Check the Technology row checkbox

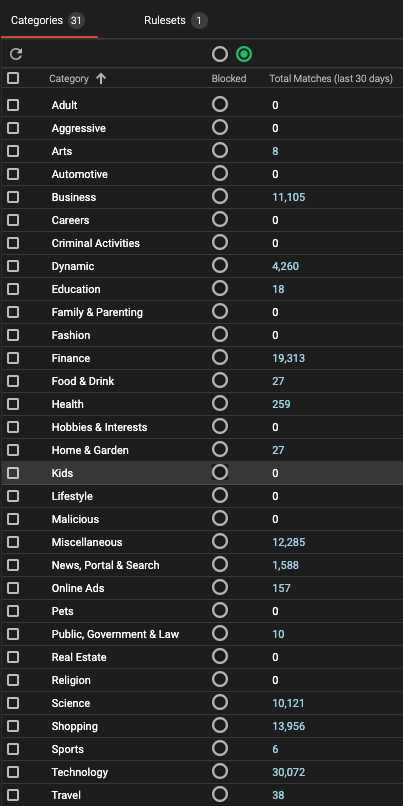point(13,772)
